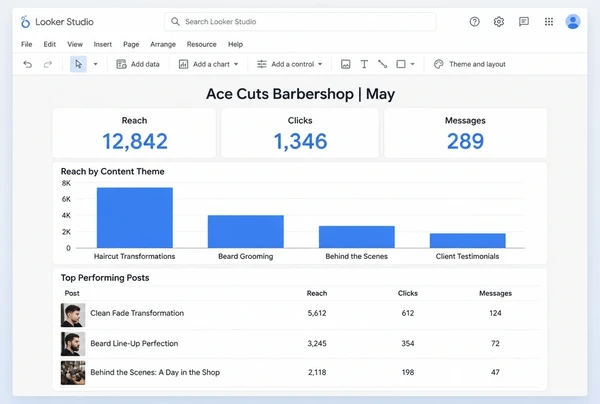Click the Redo arrow icon
600x404 pixels.
pos(48,64)
